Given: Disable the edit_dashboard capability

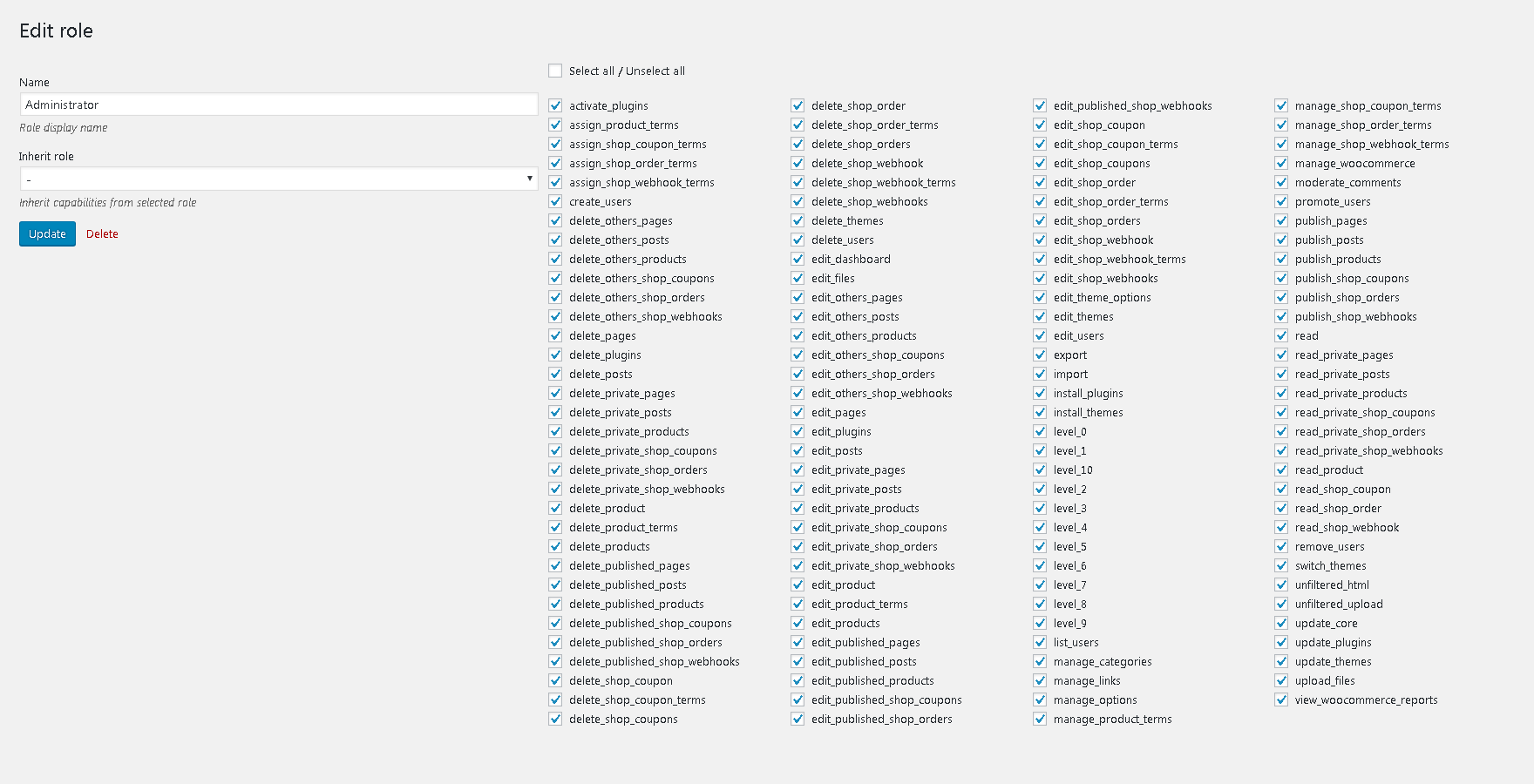Looking at the screenshot, I should 798,259.
